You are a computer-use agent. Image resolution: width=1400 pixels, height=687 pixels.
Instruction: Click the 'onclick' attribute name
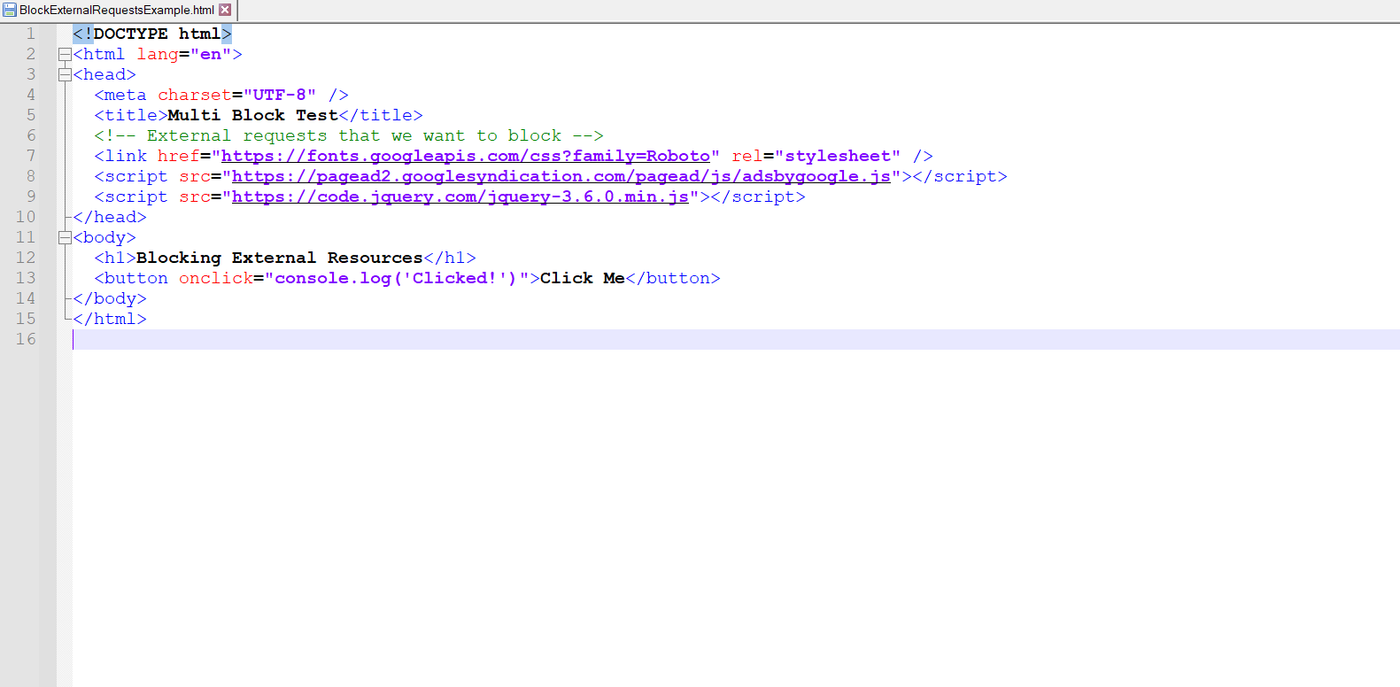216,278
